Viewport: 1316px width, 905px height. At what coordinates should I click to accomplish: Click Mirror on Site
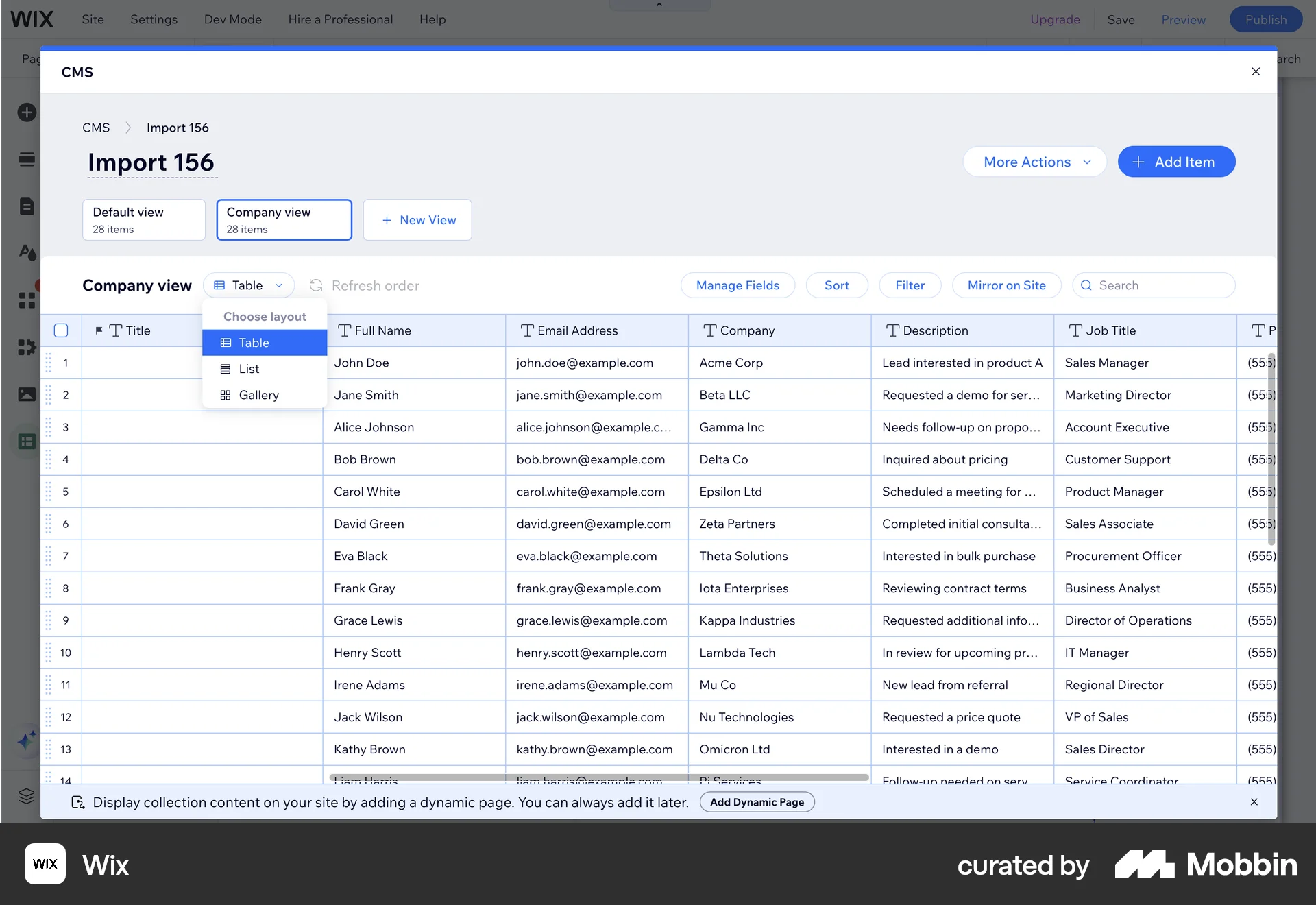[x=1006, y=285]
